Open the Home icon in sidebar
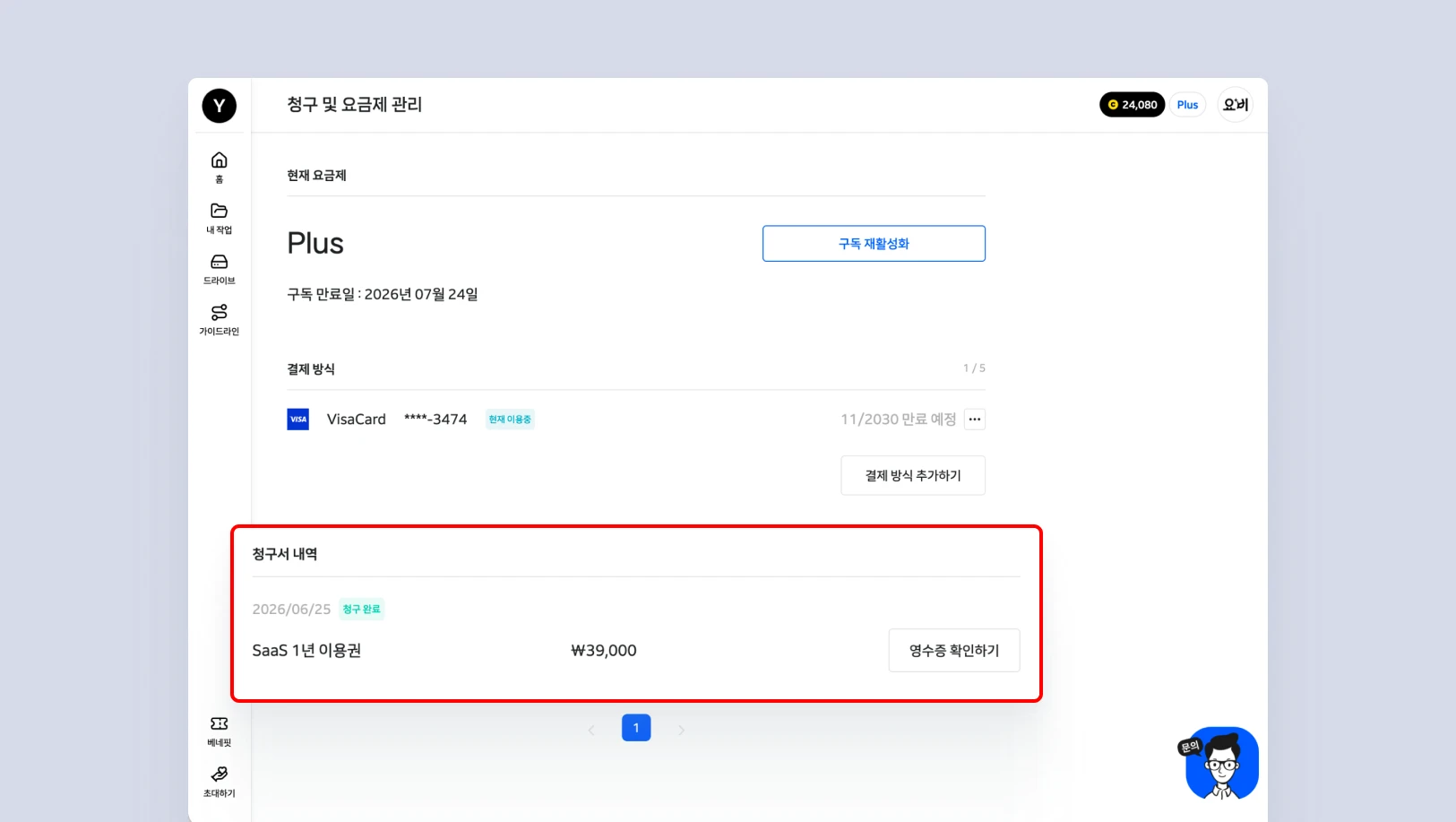This screenshot has width=1456, height=822. tap(219, 160)
